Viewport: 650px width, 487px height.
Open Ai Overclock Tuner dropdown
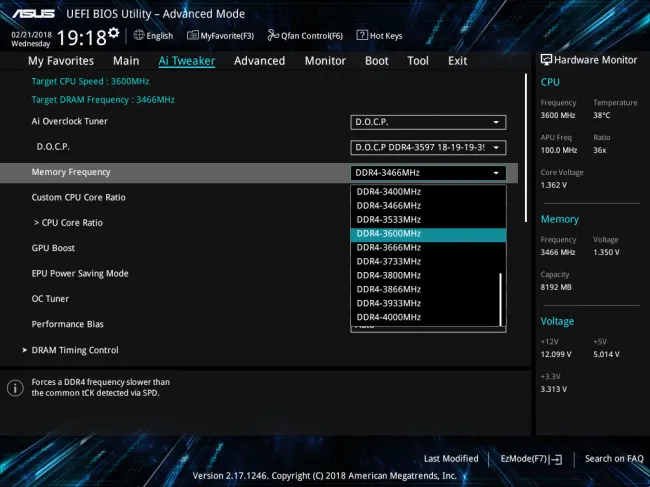428,122
